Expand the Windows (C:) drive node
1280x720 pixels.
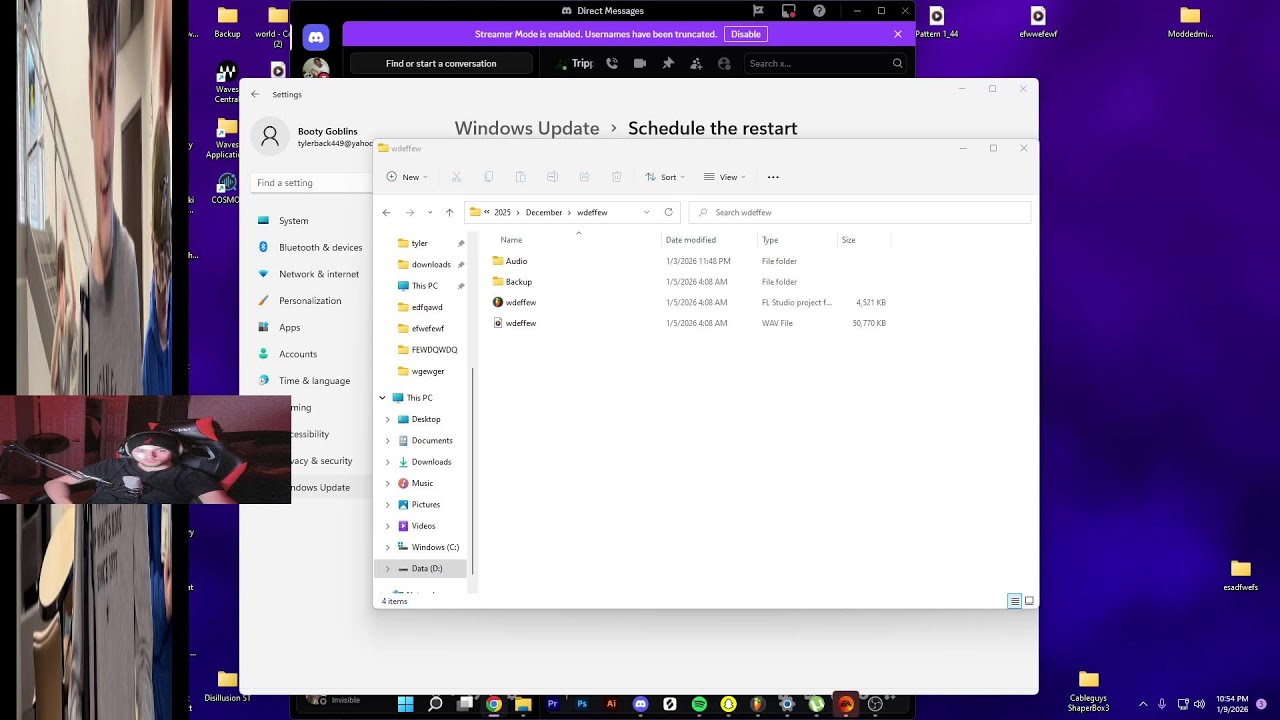pyautogui.click(x=388, y=547)
